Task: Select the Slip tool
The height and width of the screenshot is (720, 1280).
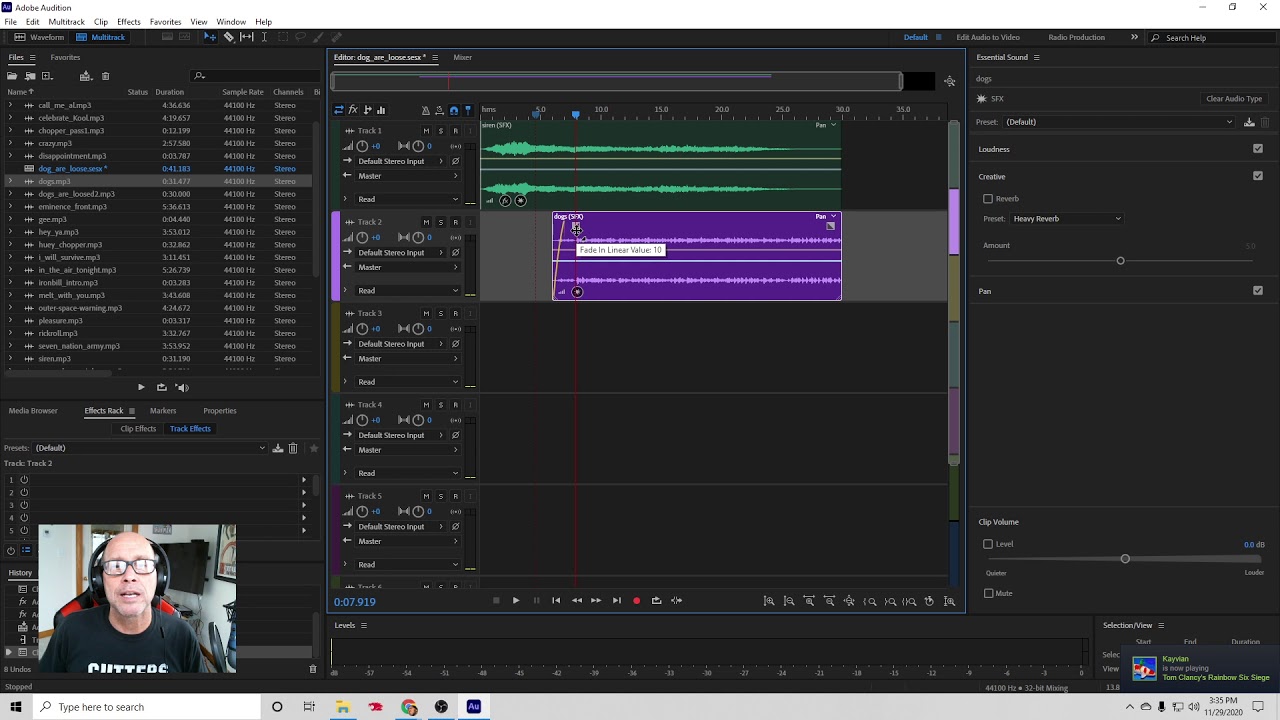Action: [x=246, y=37]
